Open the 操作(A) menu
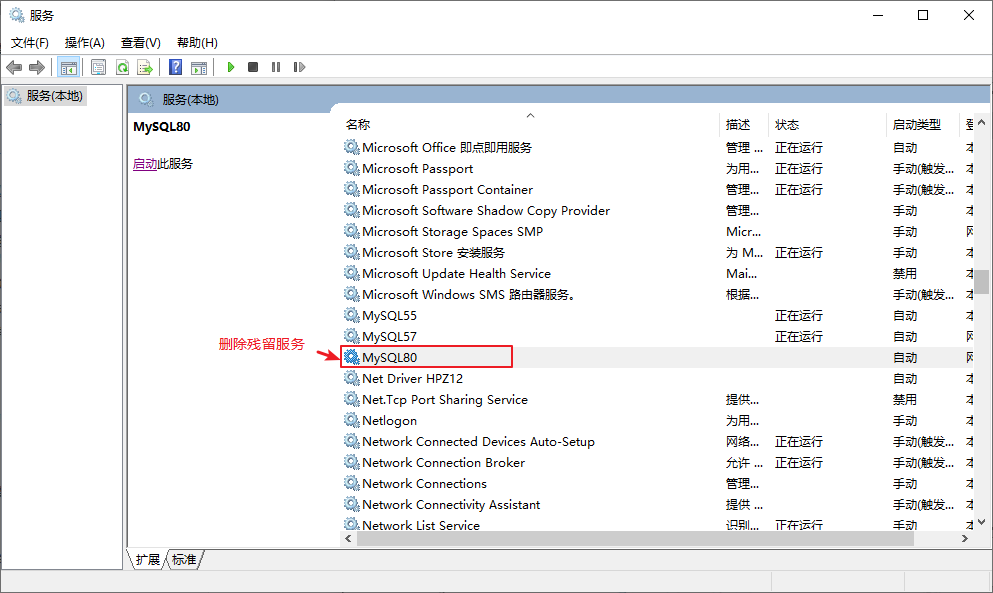This screenshot has width=993, height=593. tap(84, 42)
